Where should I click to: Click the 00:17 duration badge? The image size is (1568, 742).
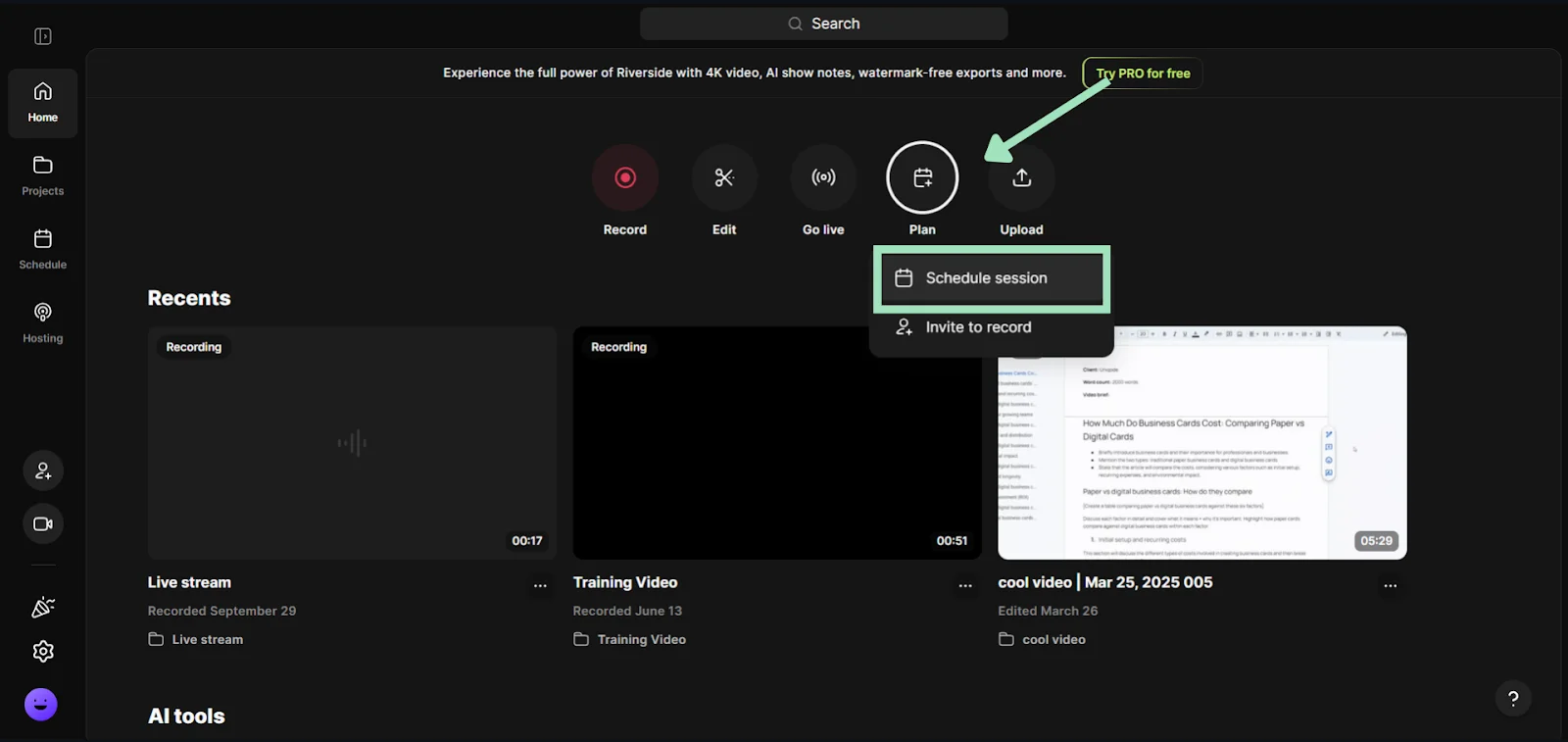click(x=527, y=541)
